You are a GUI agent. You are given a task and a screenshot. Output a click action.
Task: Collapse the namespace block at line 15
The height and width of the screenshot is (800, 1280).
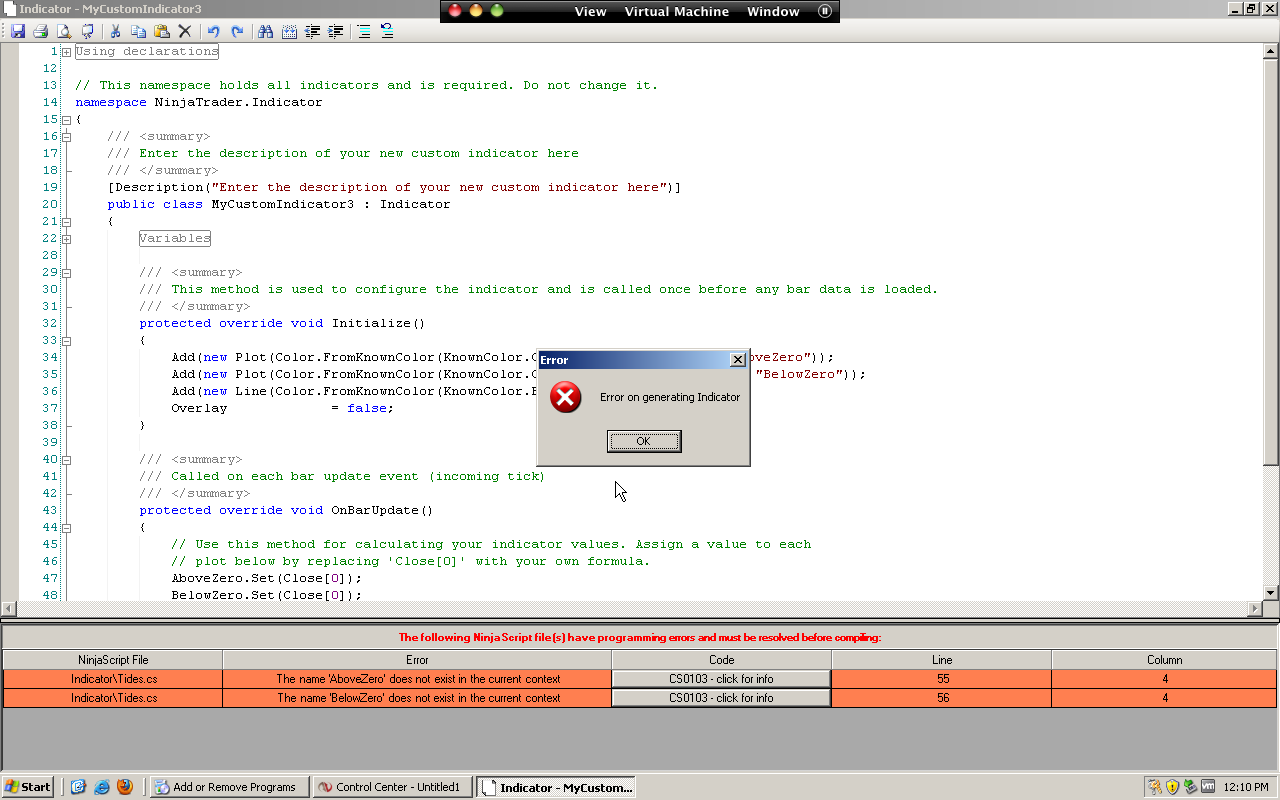tap(66, 120)
